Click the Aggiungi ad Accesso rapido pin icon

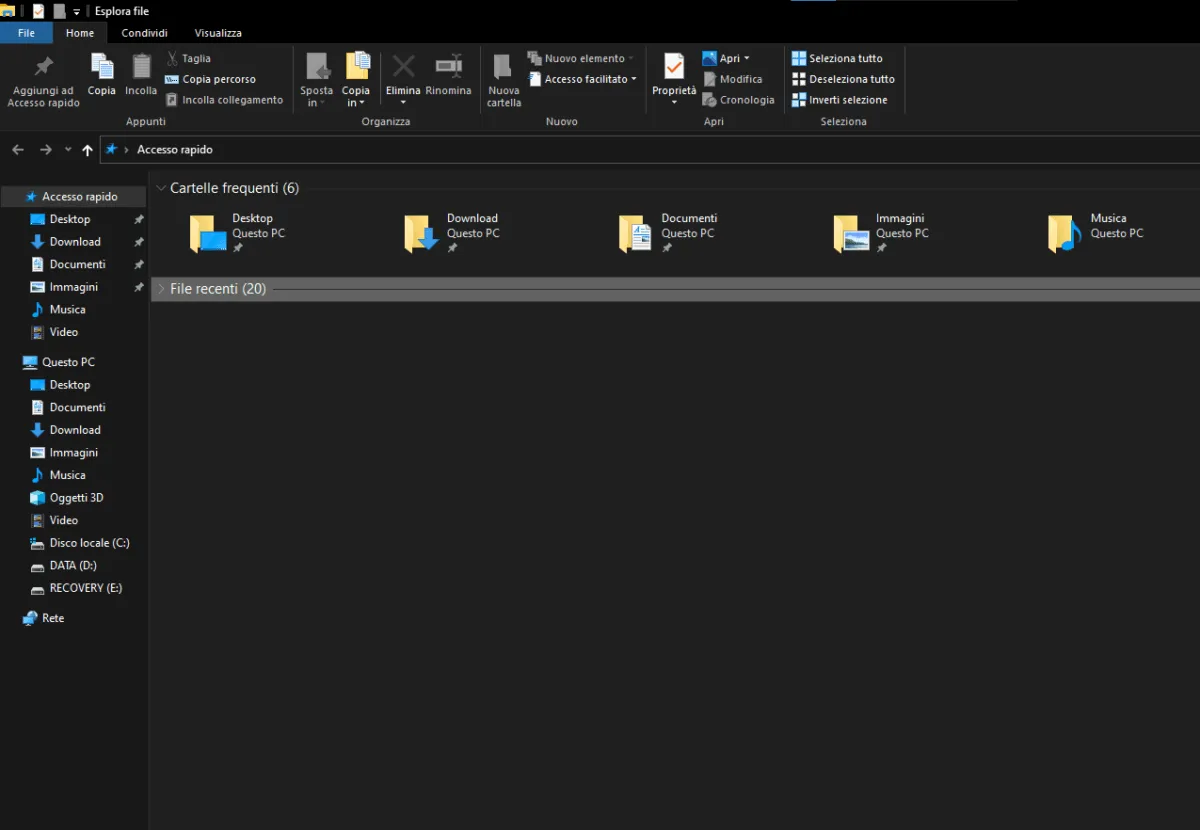pyautogui.click(x=44, y=67)
